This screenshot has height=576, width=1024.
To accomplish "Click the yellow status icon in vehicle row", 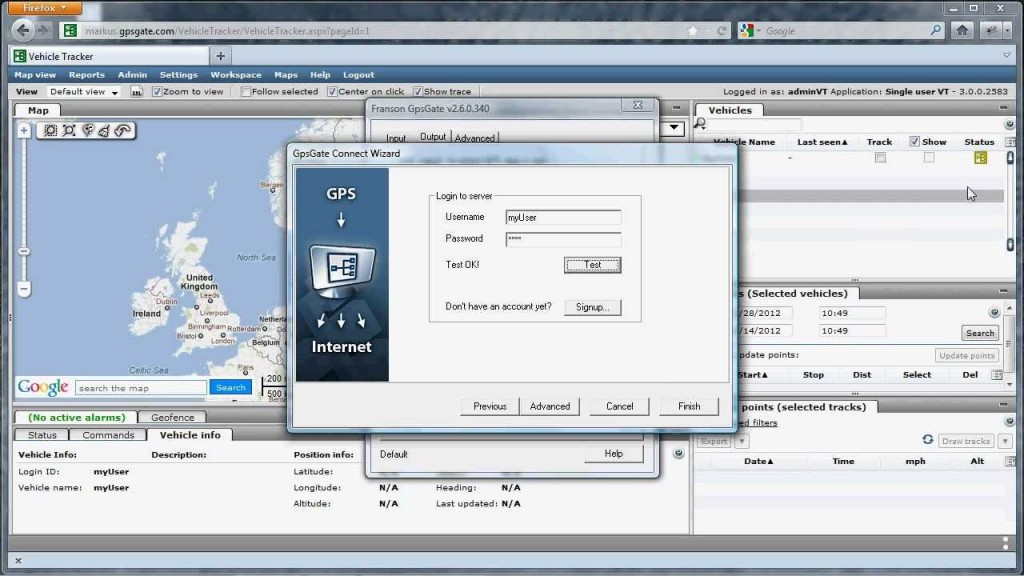I will [x=980, y=157].
